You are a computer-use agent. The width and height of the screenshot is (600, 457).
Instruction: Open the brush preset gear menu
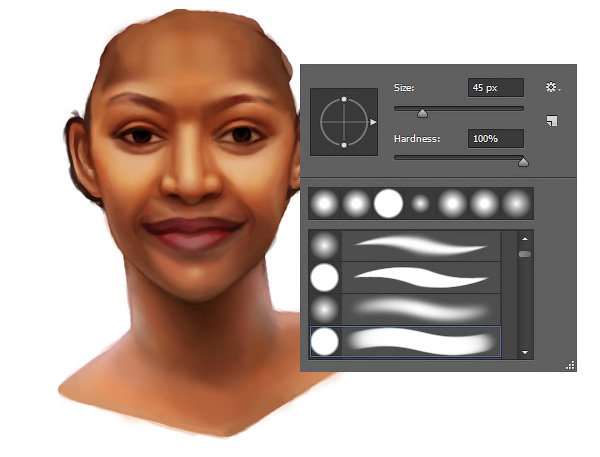click(x=553, y=87)
